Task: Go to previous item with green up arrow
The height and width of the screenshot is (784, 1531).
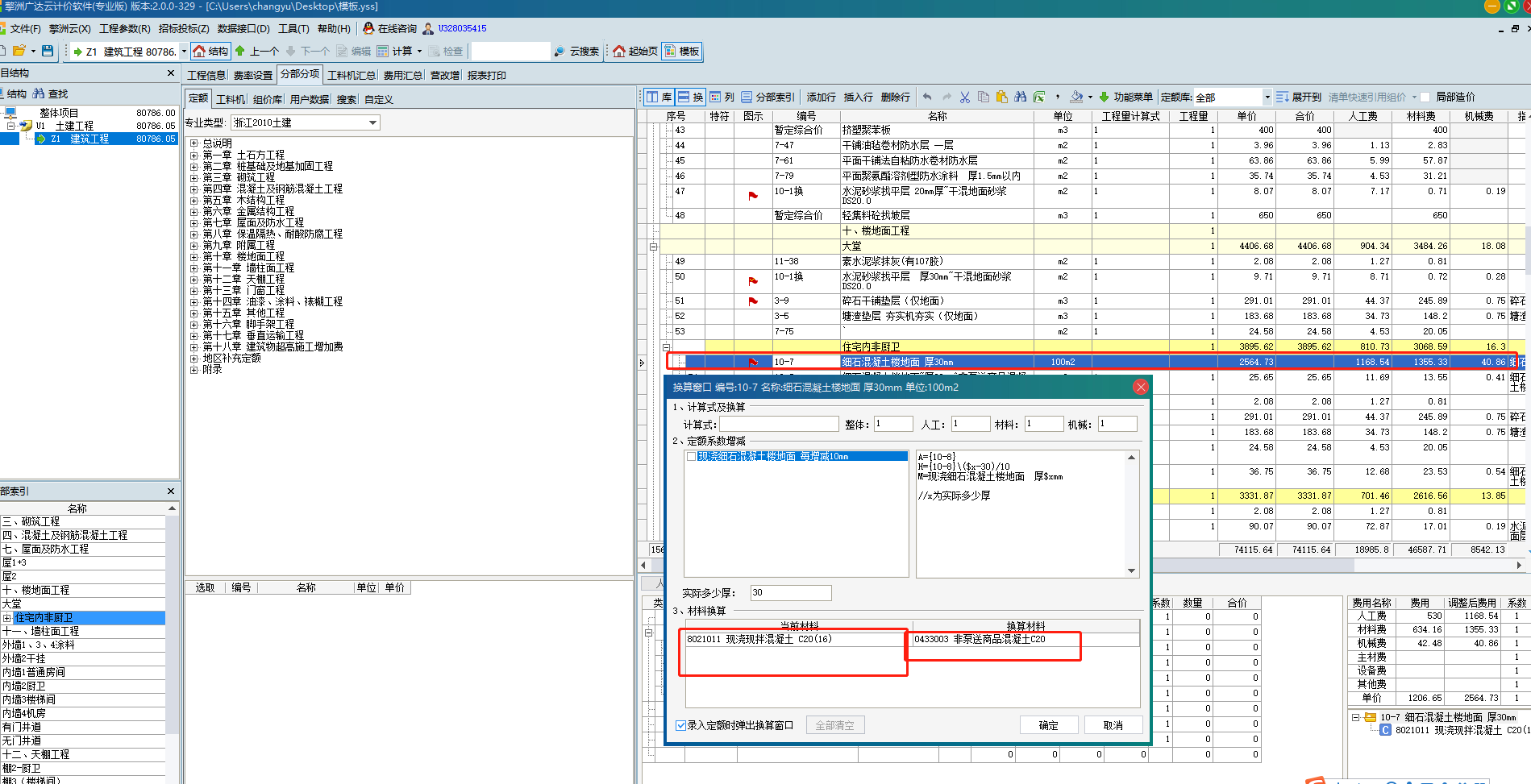Action: tap(240, 51)
